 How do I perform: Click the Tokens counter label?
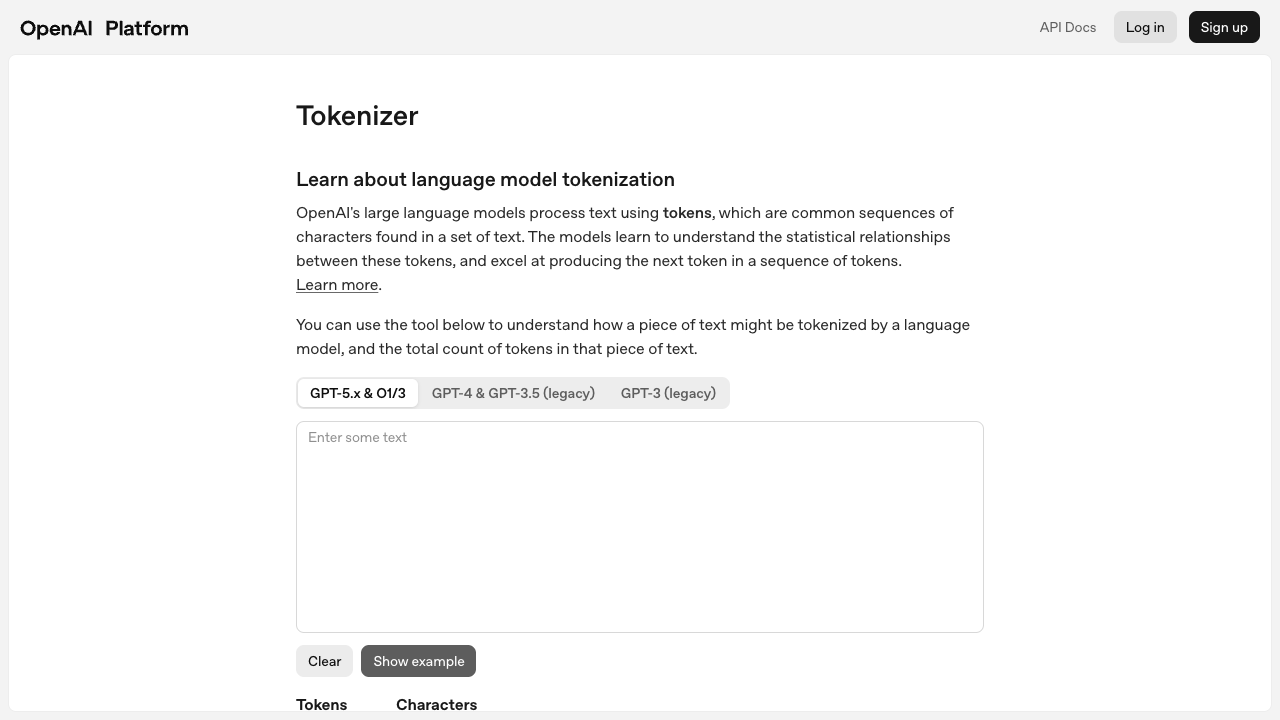[x=321, y=705]
